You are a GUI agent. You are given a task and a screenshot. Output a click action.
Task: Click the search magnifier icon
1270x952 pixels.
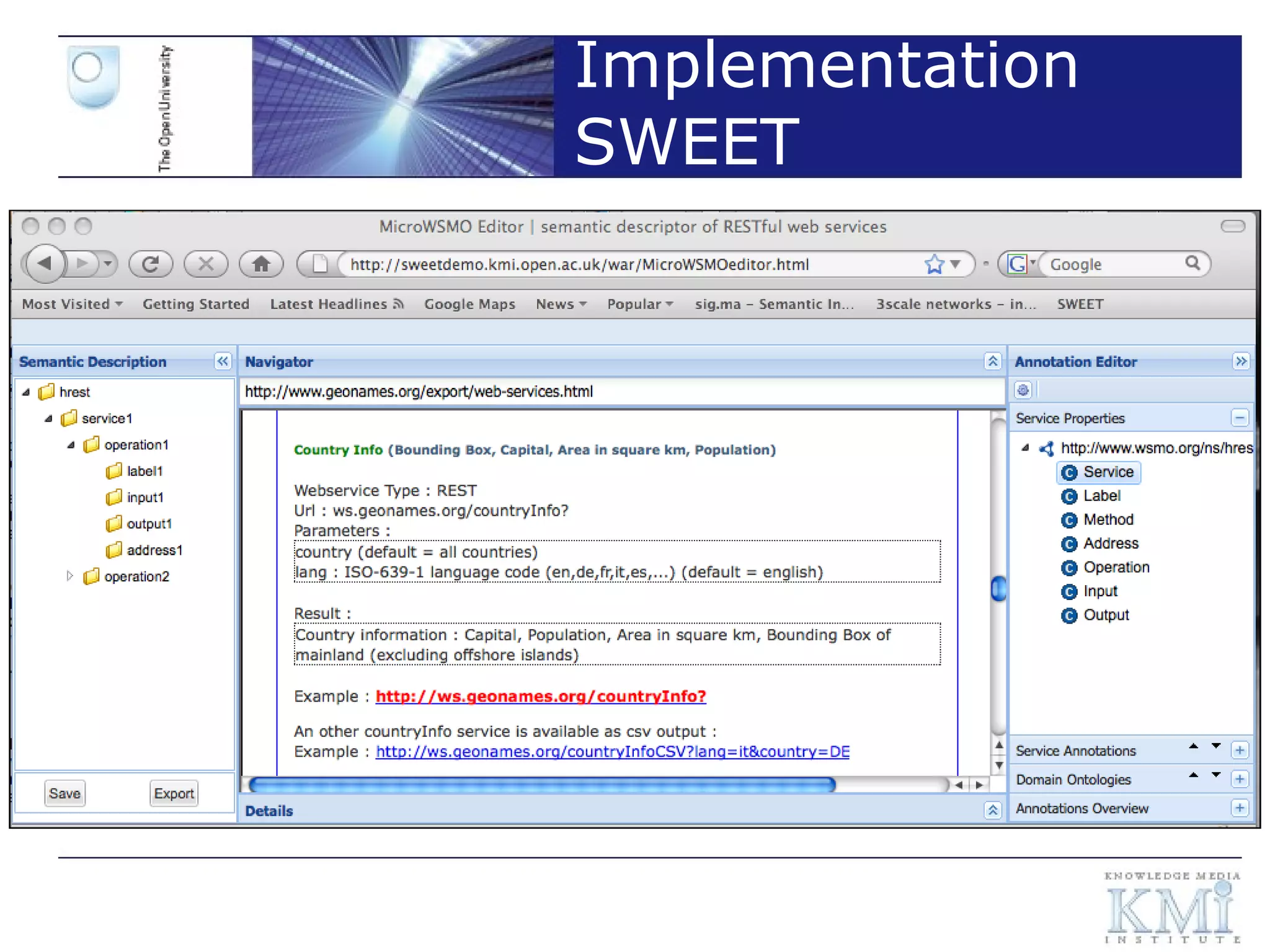click(x=1192, y=263)
